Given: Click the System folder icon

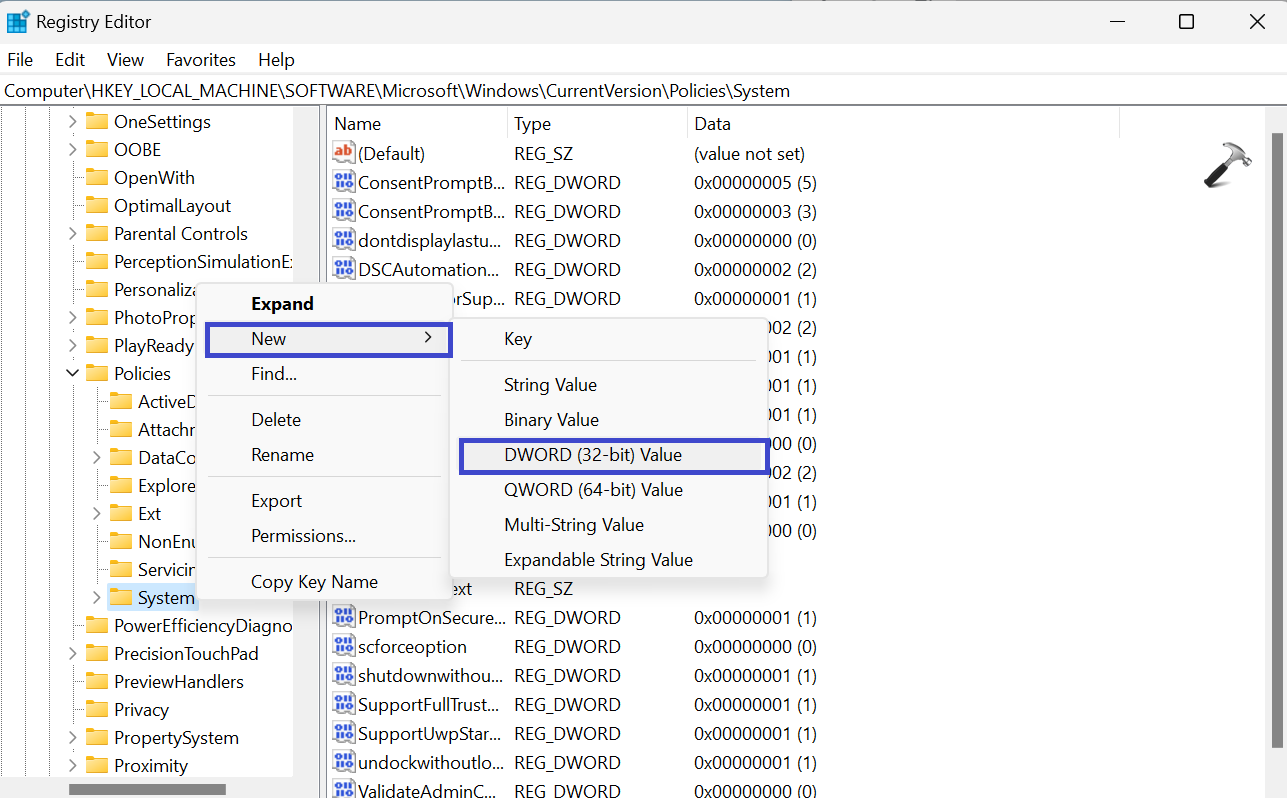Looking at the screenshot, I should pyautogui.click(x=121, y=598).
